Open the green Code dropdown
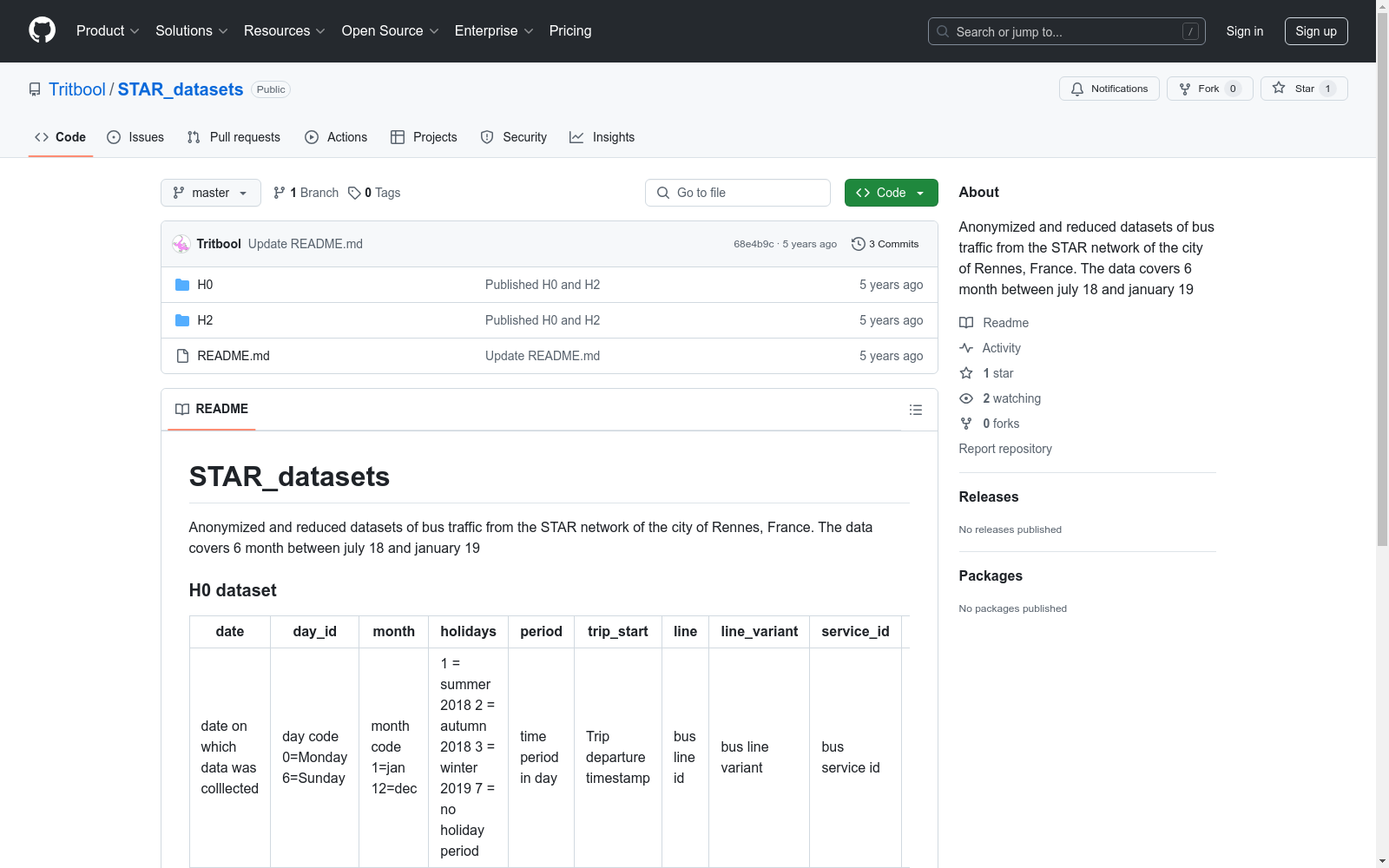 [892, 193]
